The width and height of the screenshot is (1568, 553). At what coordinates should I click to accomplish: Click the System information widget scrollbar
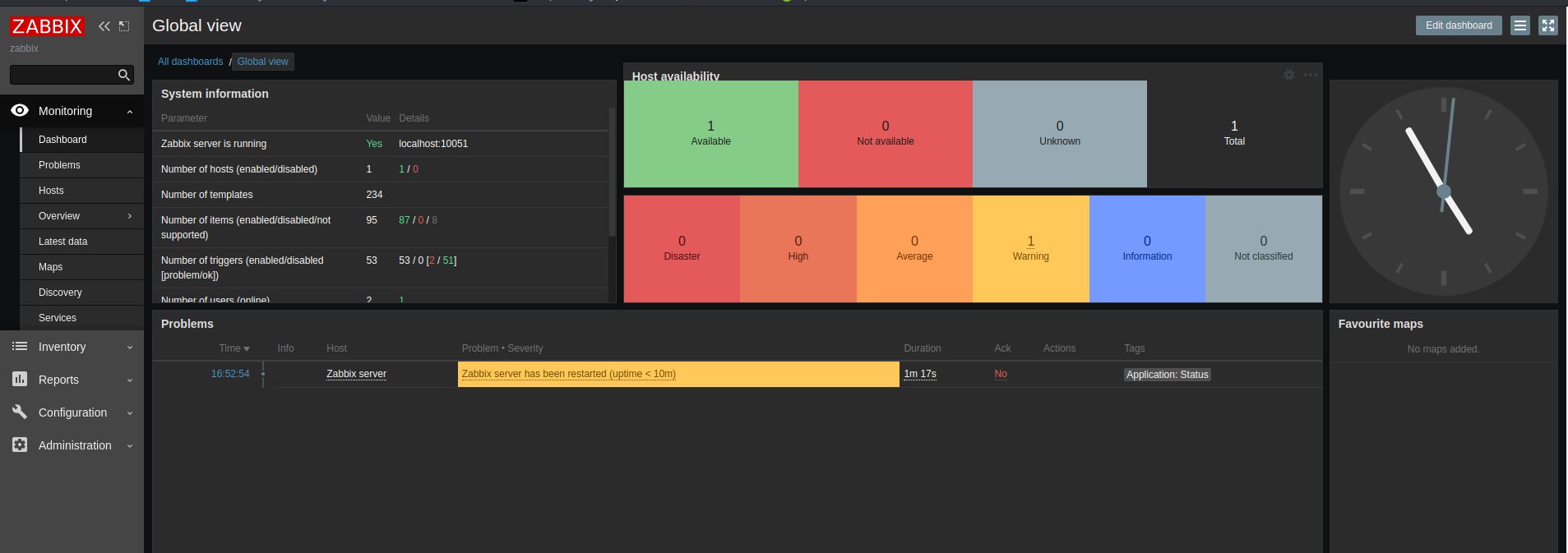pyautogui.click(x=612, y=173)
